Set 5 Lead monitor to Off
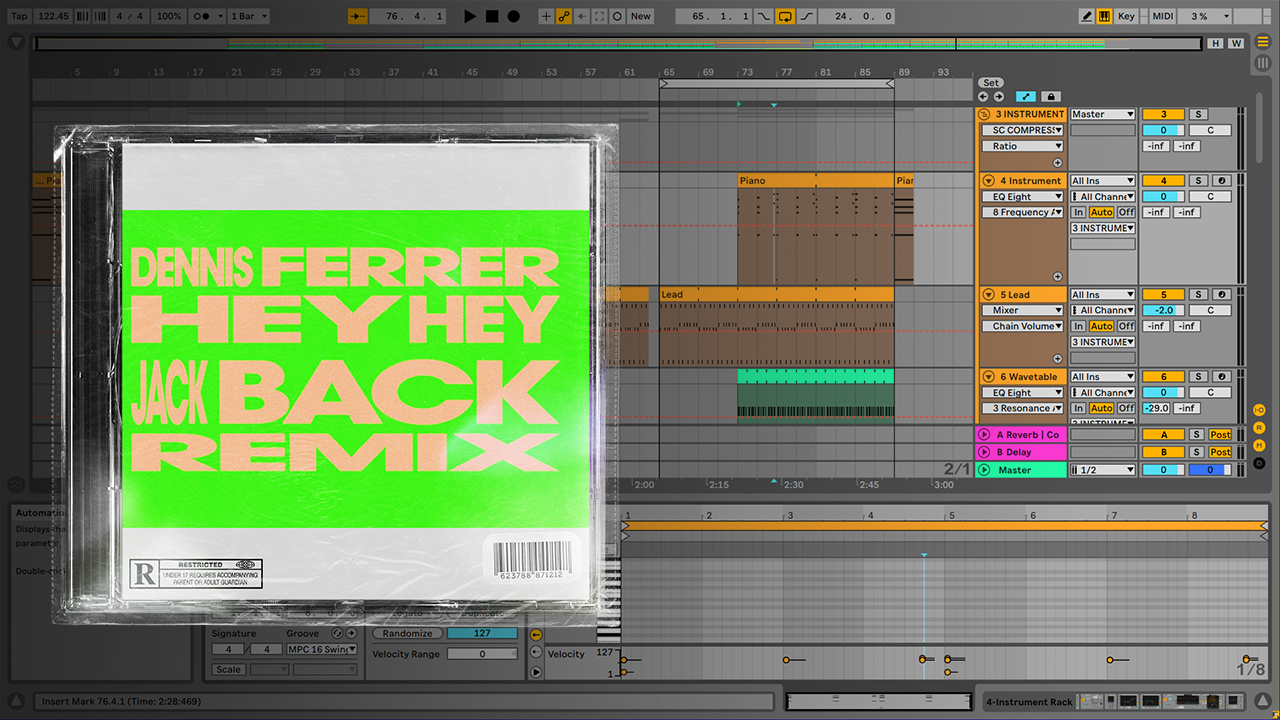The height and width of the screenshot is (720, 1280). tap(1126, 326)
